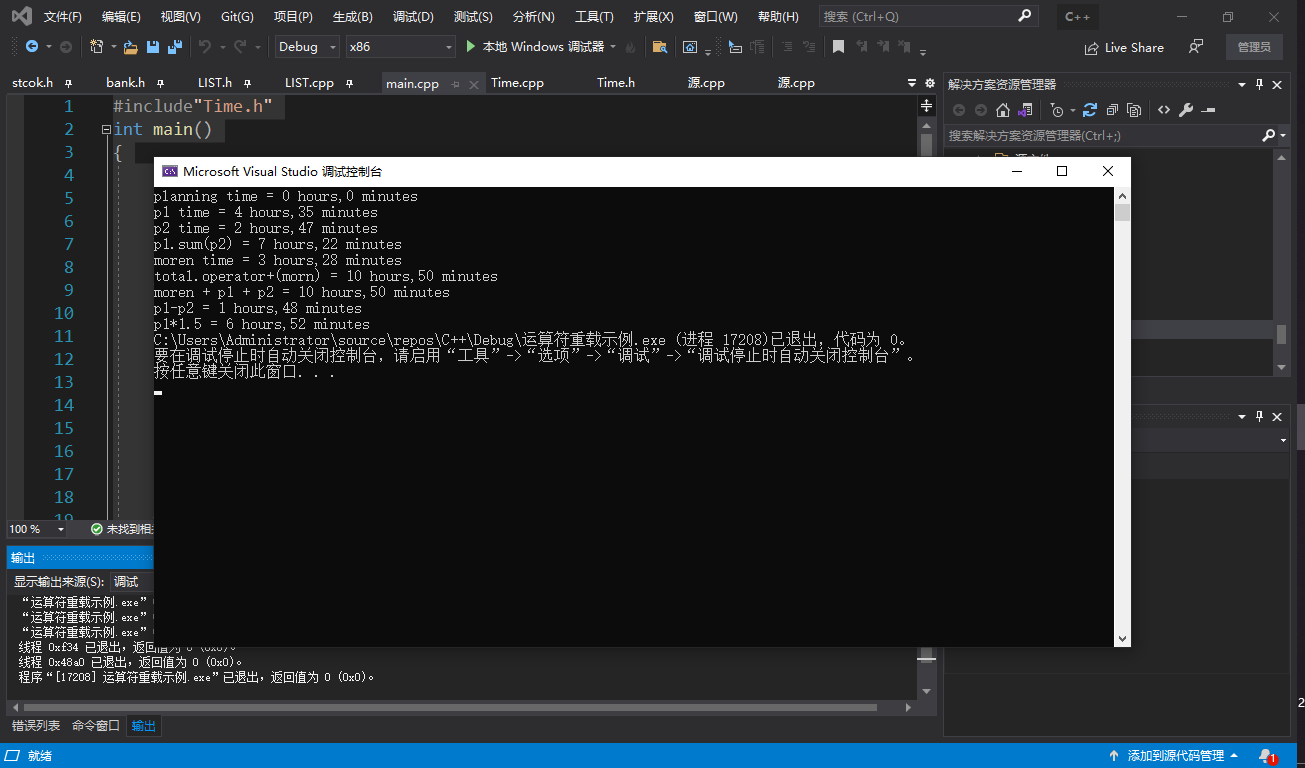
Task: Click the debug console vertical scrollbar
Action: pyautogui.click(x=1122, y=416)
